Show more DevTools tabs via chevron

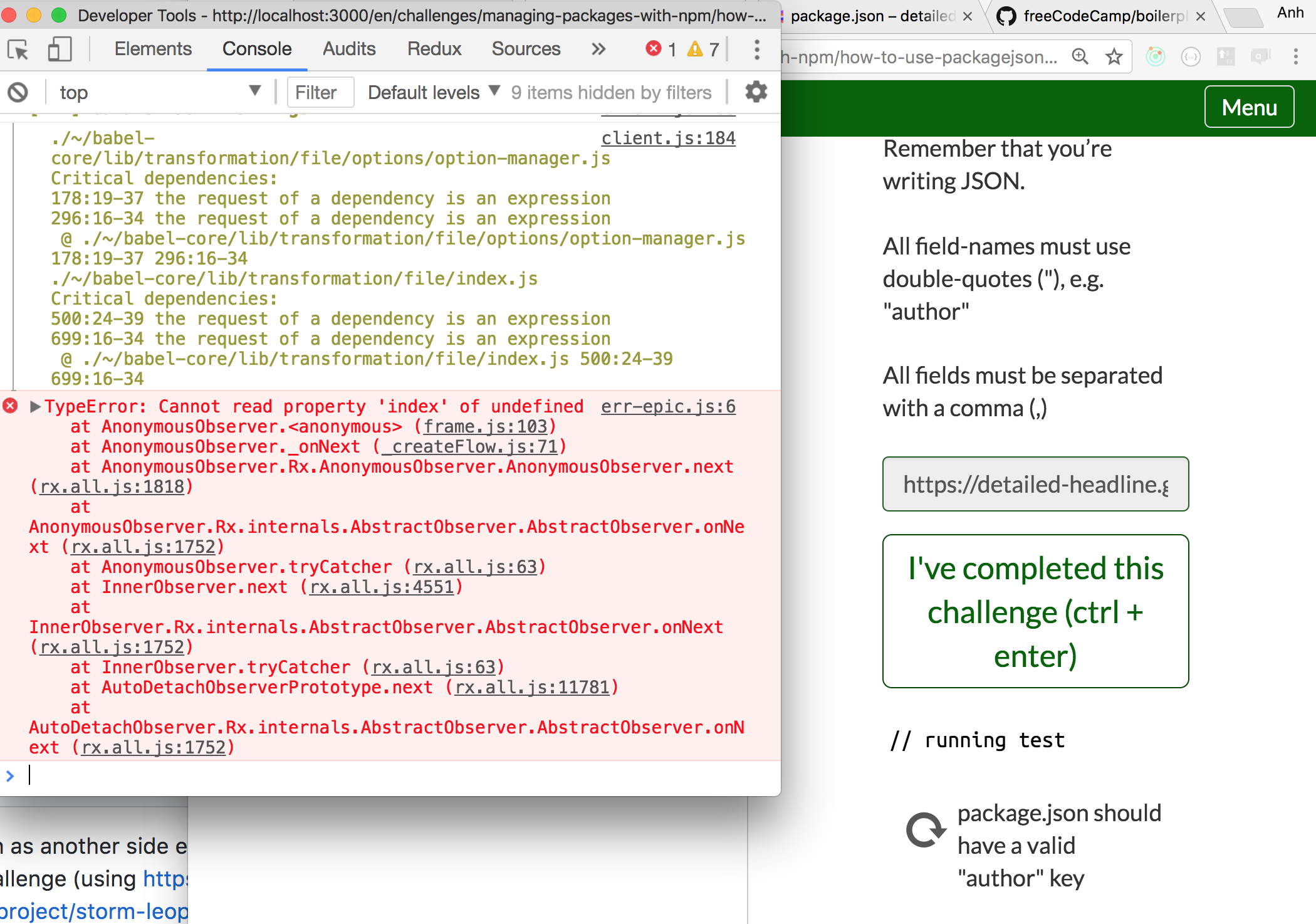coord(598,49)
